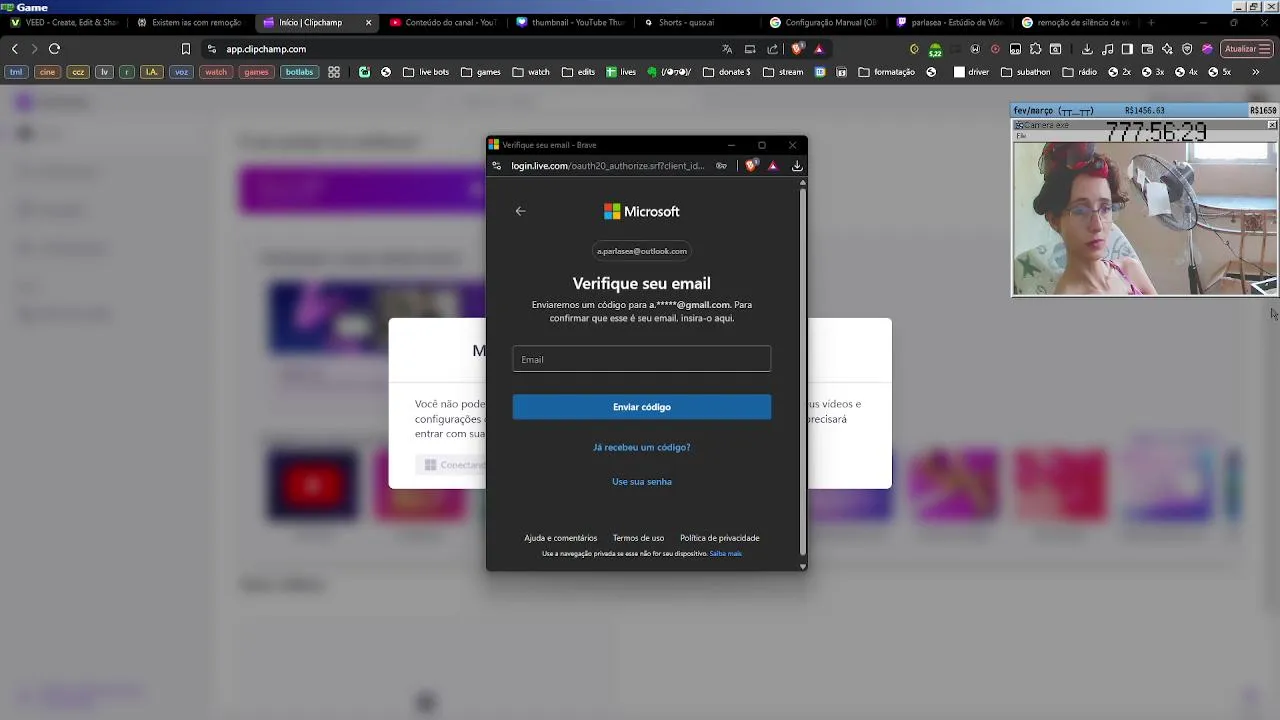Switch to 'Conteúdo do canal' YouTube tab

click(x=445, y=22)
